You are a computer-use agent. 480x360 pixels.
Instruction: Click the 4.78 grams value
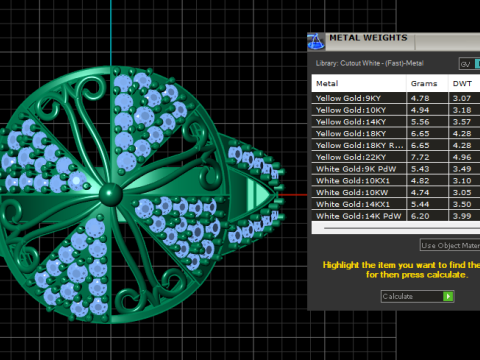pyautogui.click(x=420, y=98)
